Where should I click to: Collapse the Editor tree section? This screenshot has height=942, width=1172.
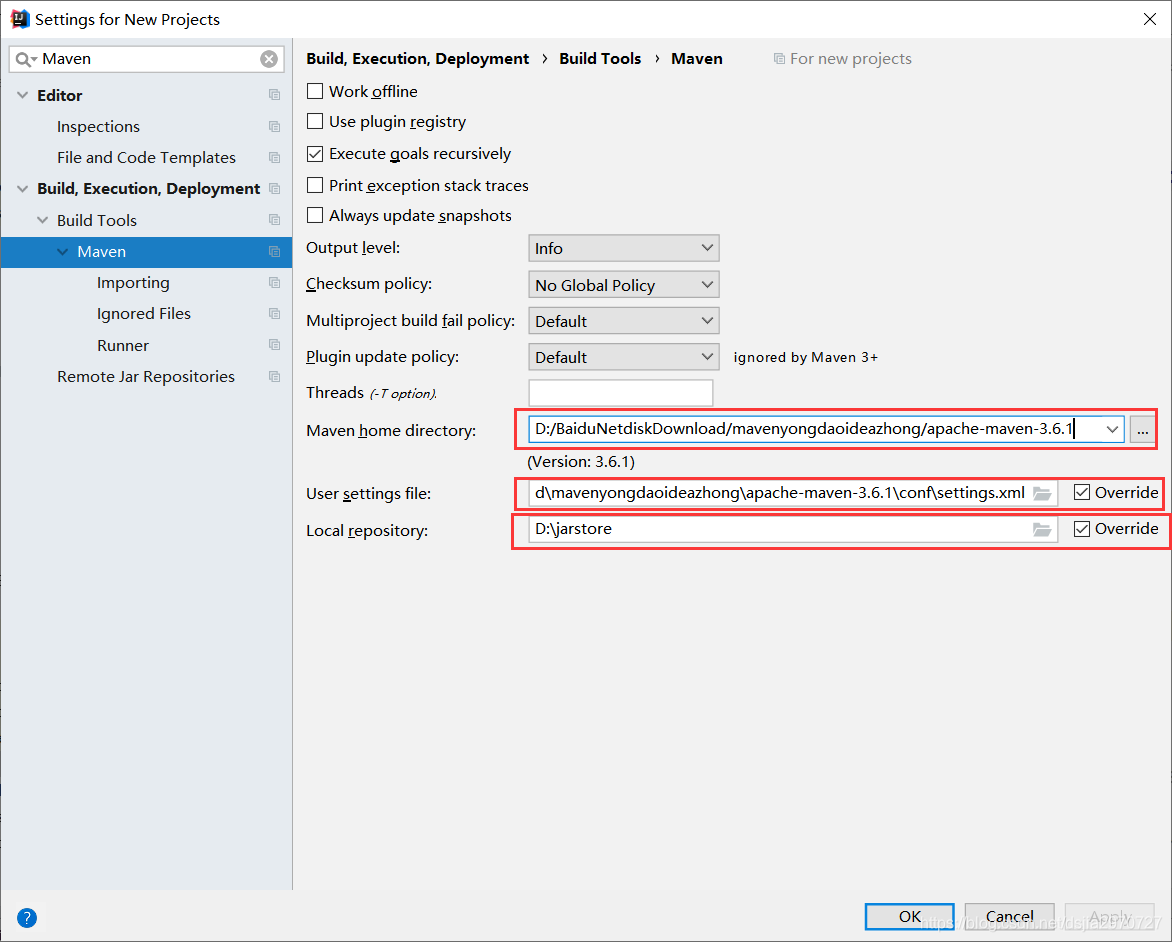22,95
